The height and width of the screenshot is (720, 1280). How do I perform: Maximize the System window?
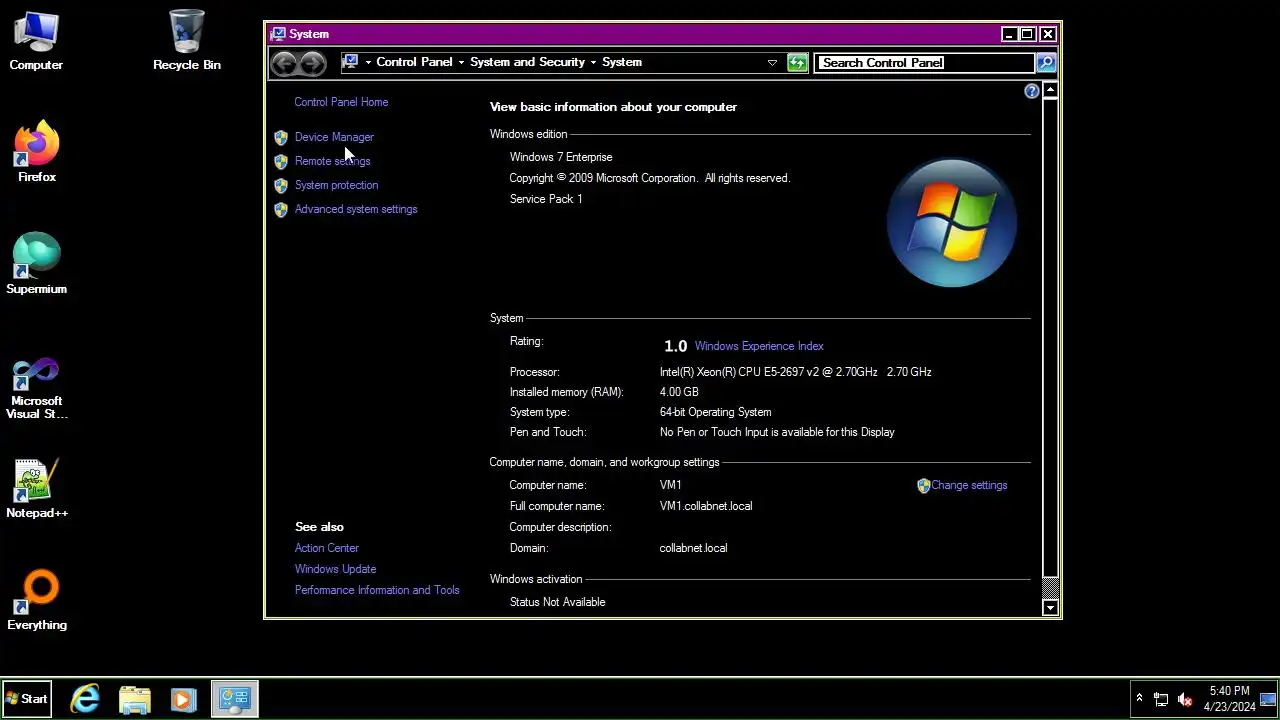(1027, 34)
